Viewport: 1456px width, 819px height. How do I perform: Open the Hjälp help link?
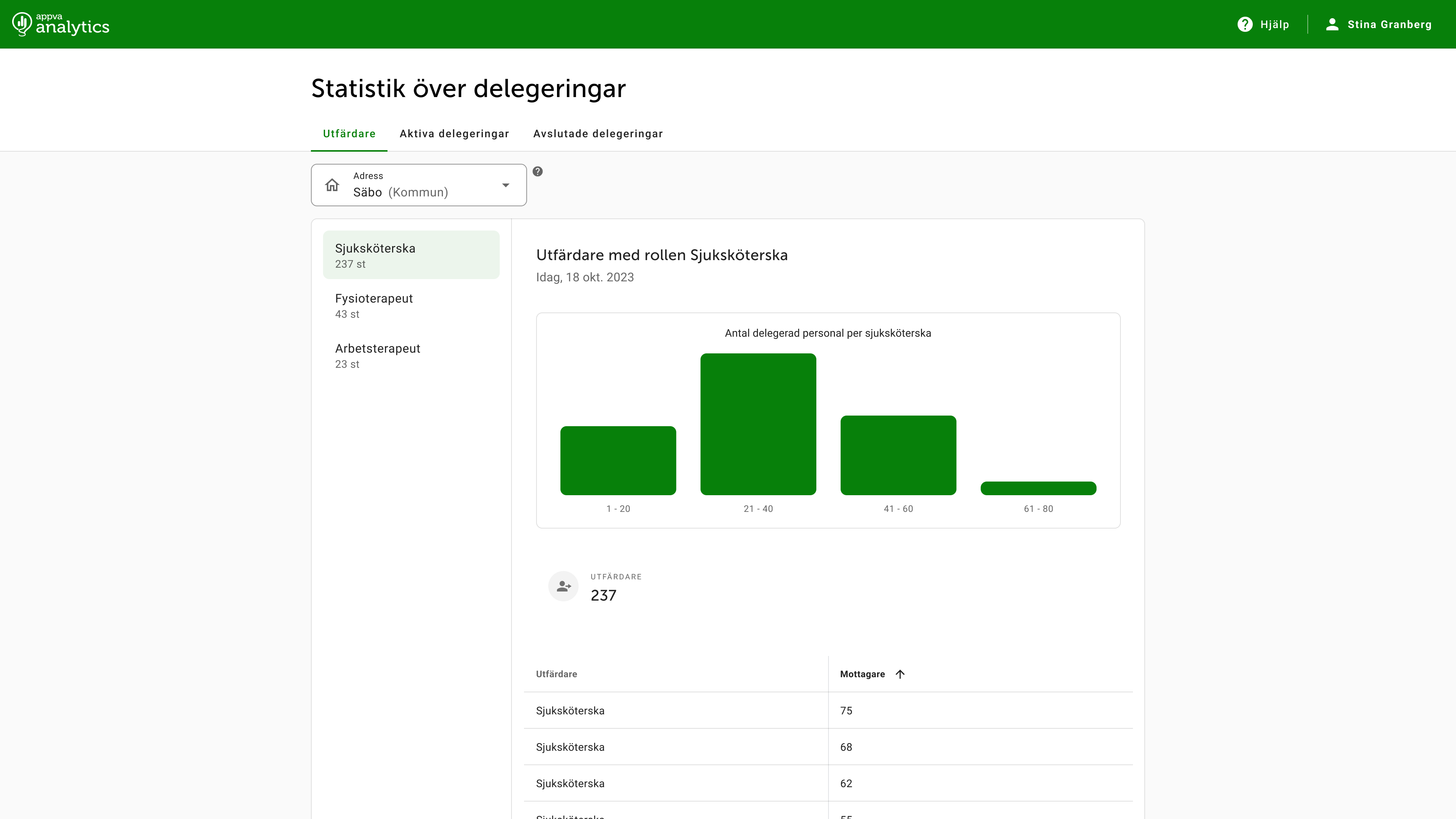(1263, 24)
